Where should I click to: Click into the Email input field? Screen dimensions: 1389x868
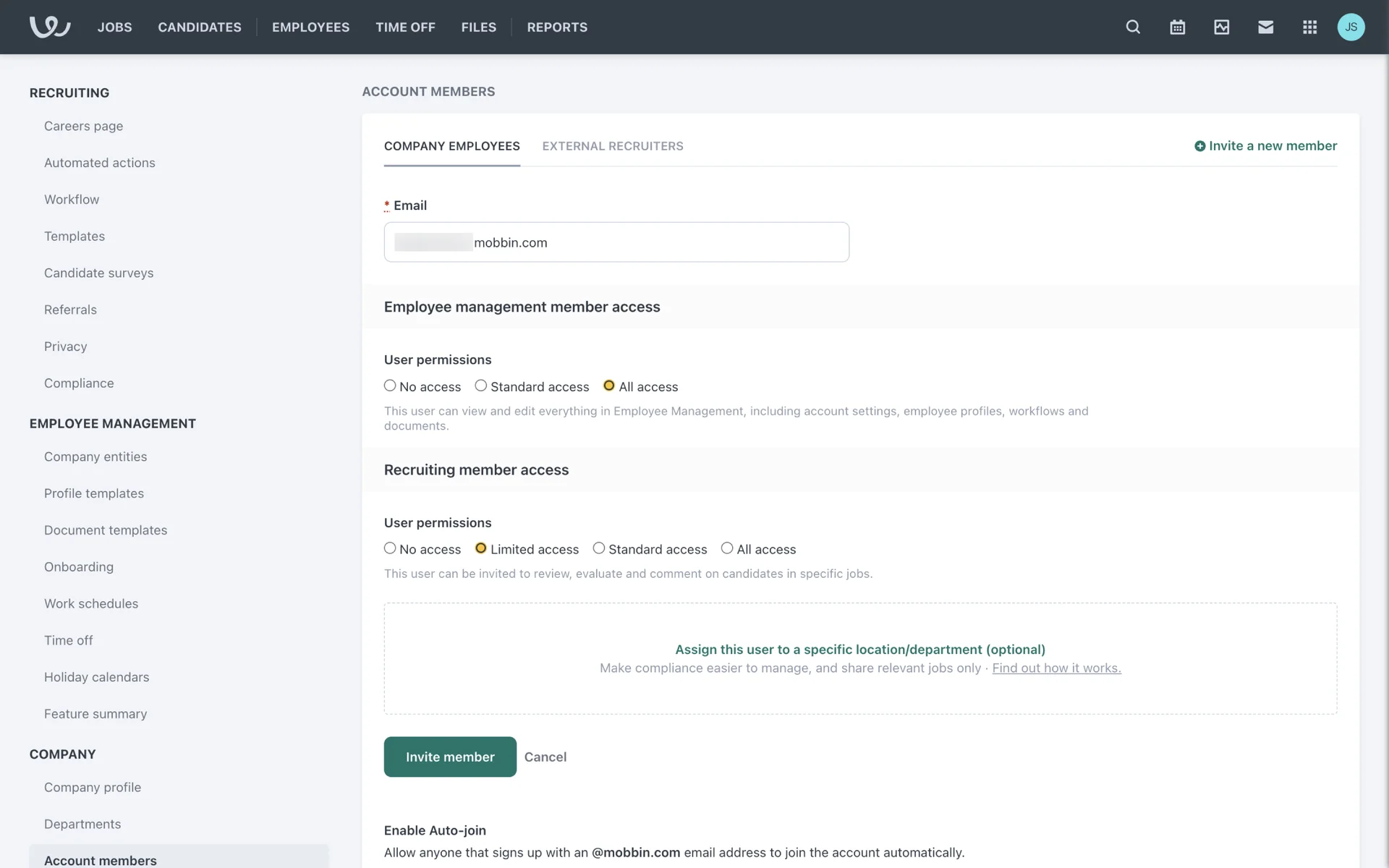tap(651, 242)
